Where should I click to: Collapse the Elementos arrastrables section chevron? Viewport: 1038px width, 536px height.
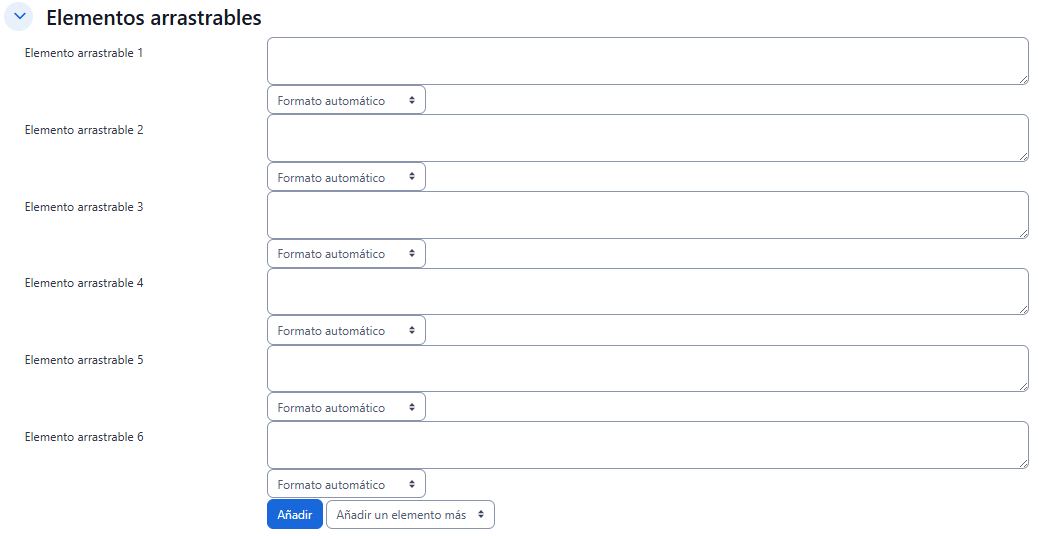click(x=19, y=17)
